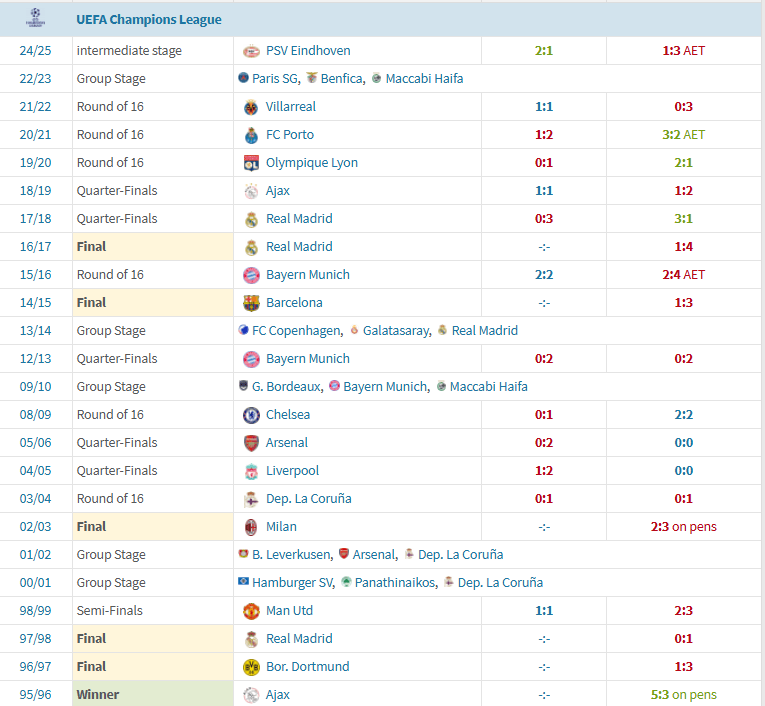This screenshot has height=706, width=765.
Task: Open the 1:3 final result vs Bor. Dortmund
Action: [x=684, y=666]
